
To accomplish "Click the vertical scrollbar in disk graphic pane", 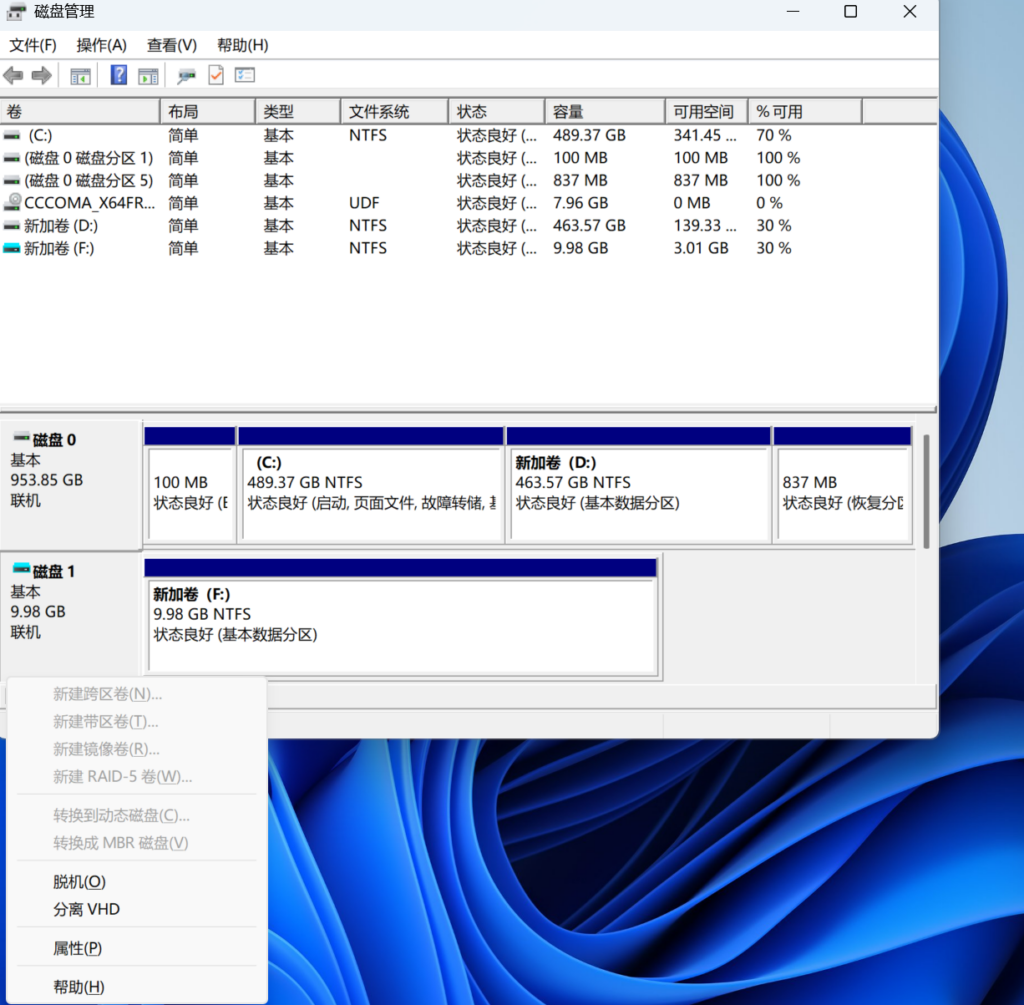I will [927, 490].
